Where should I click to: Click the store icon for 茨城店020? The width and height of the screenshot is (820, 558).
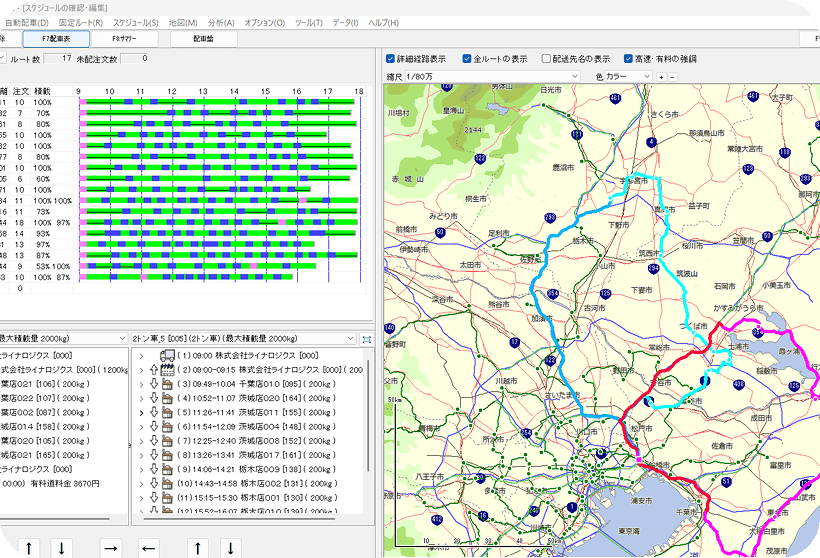(x=167, y=398)
